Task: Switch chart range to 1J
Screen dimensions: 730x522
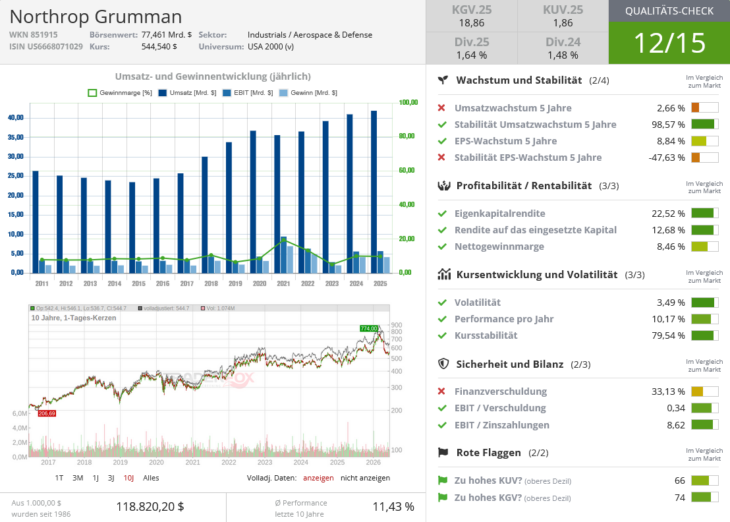Action: pyautogui.click(x=95, y=478)
